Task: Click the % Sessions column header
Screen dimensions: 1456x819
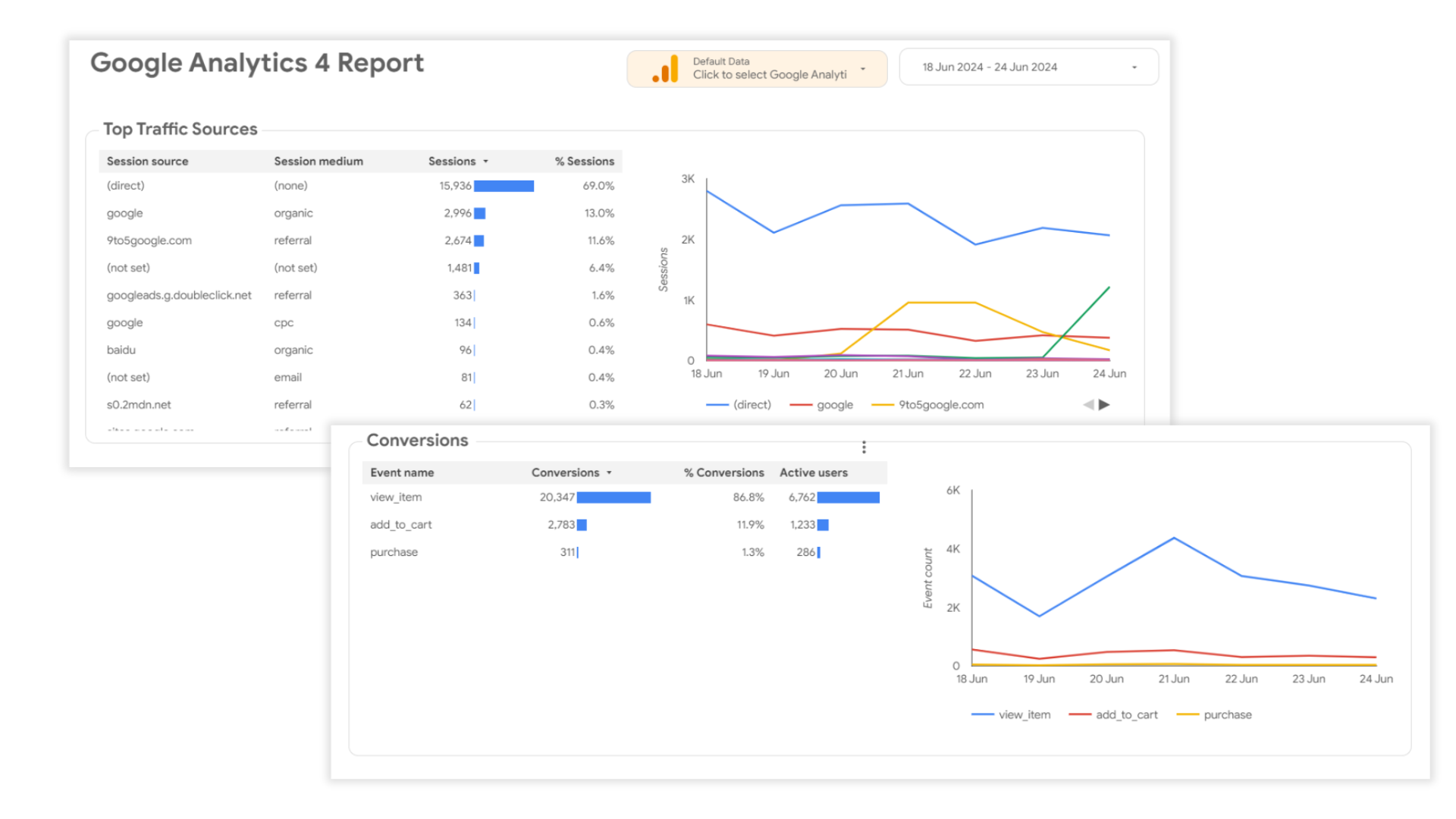Action: click(x=584, y=162)
